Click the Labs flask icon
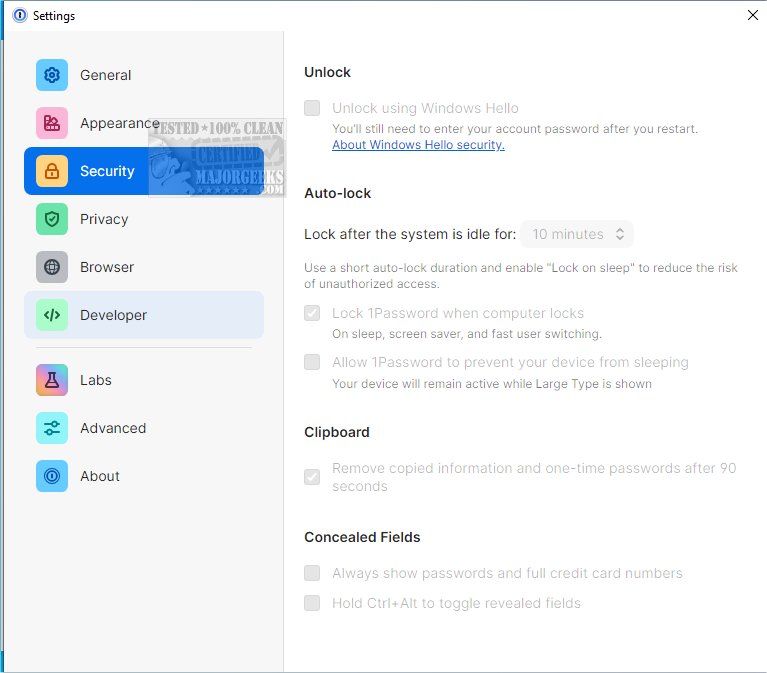767x673 pixels. tap(52, 380)
